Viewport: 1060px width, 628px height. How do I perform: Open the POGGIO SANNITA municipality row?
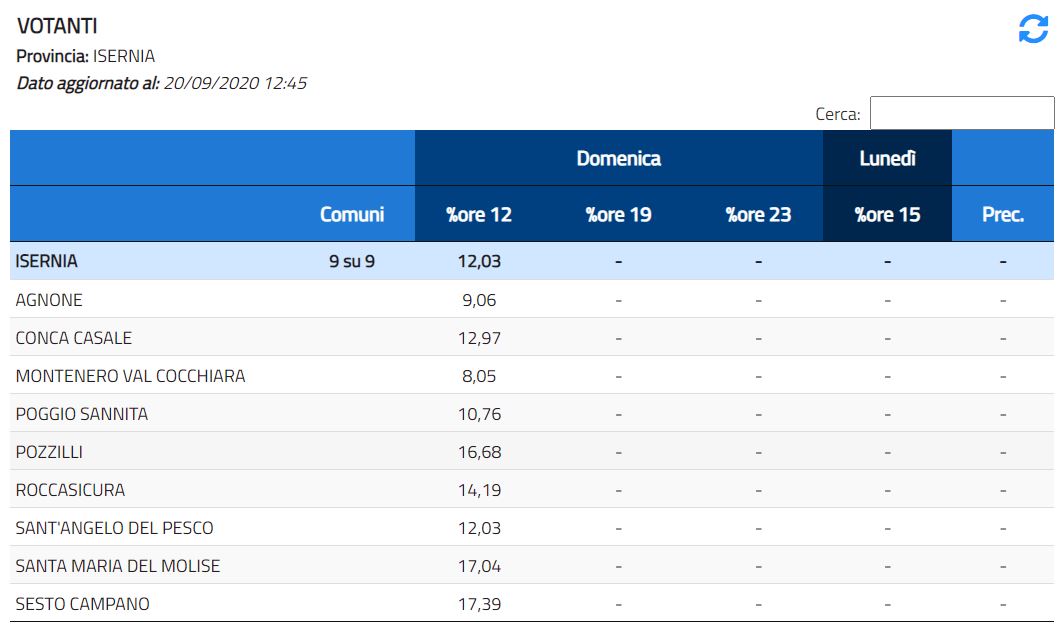coord(532,413)
